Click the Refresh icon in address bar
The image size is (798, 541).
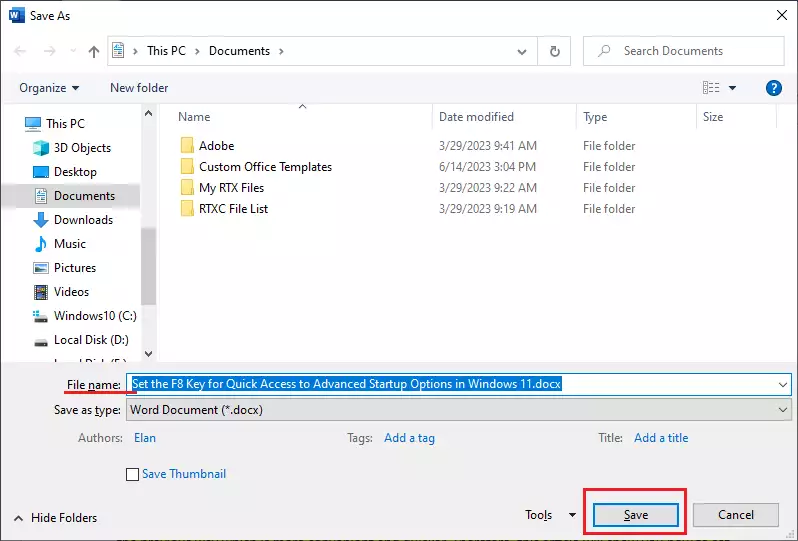(x=554, y=51)
